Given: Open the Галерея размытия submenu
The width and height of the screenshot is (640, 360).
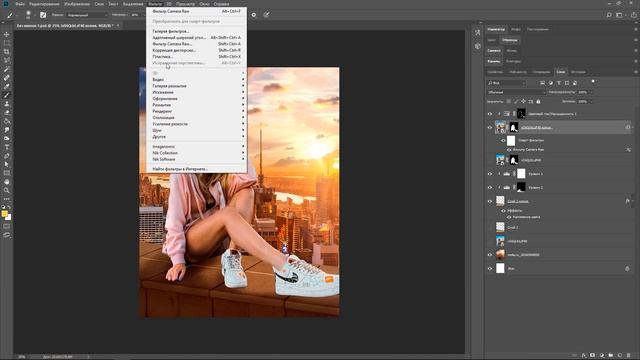Looking at the screenshot, I should point(196,86).
